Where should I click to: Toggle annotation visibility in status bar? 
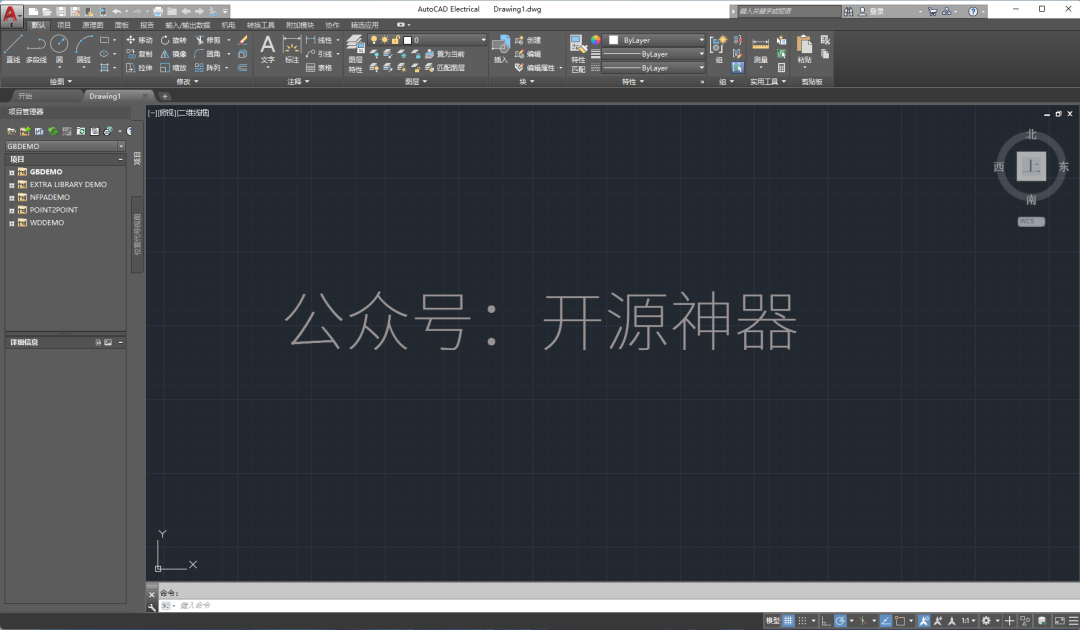coord(924,620)
